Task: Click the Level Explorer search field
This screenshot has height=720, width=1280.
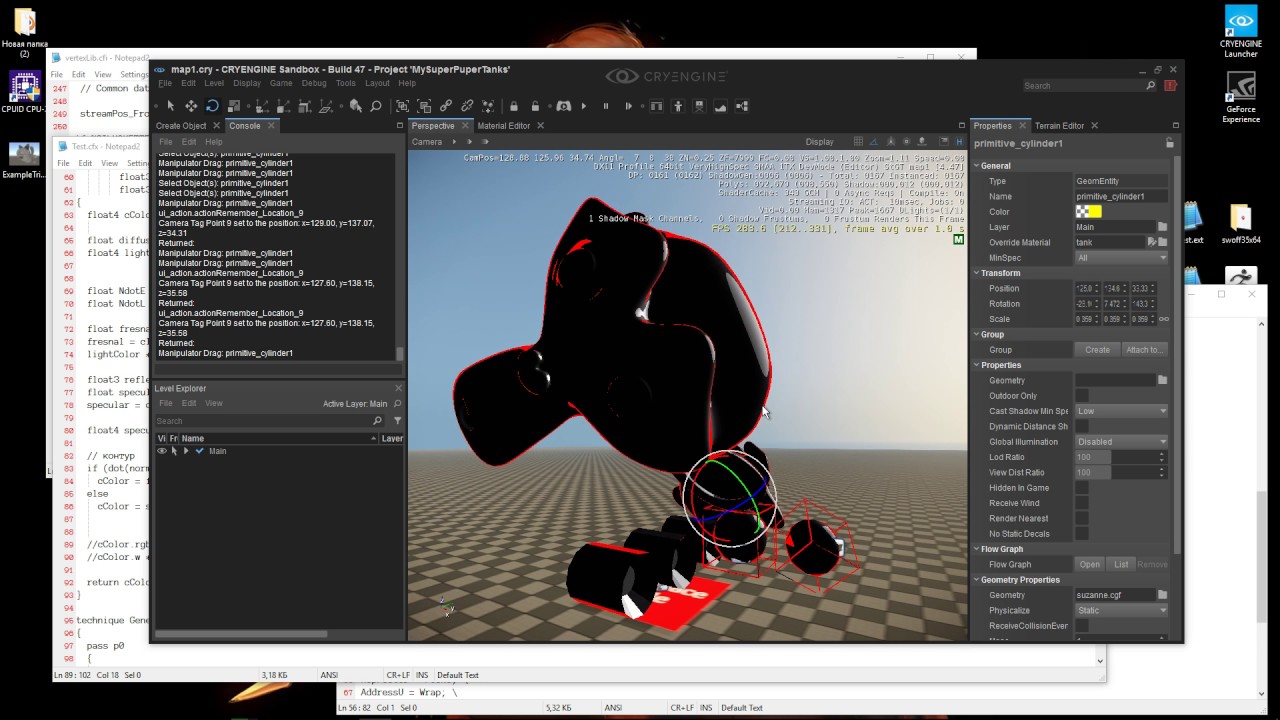Action: coord(269,421)
